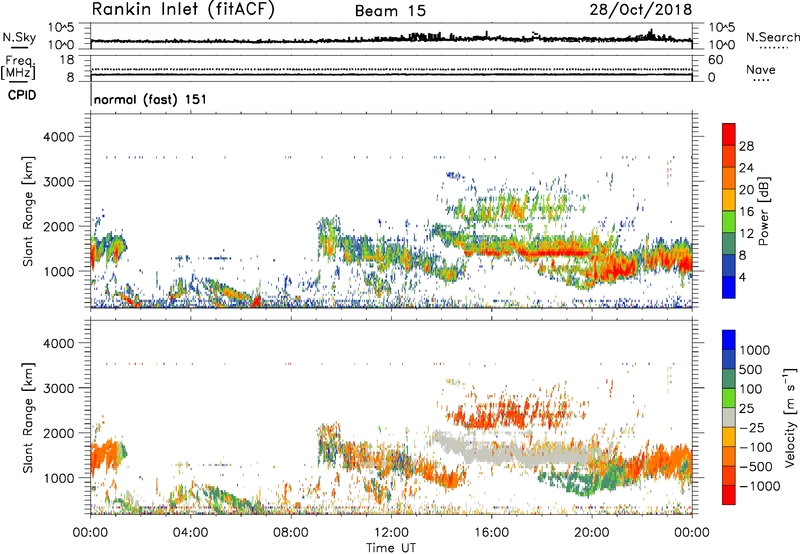Click the '20:00' time axis tick label
This screenshot has height=554, width=800.
tap(591, 533)
